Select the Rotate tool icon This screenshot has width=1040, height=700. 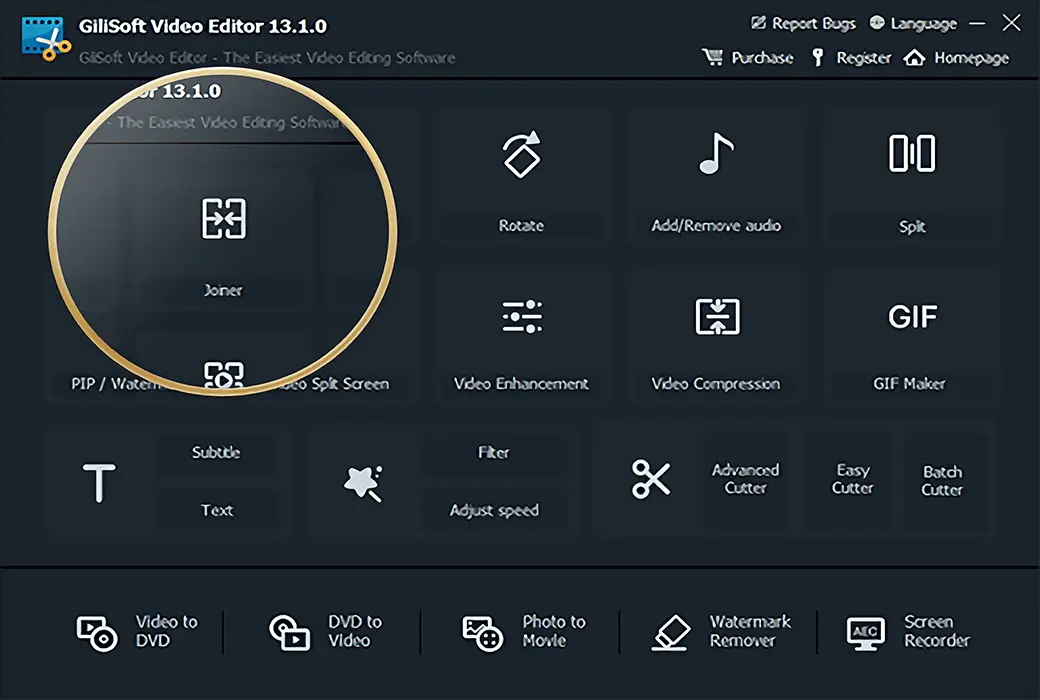[522, 154]
